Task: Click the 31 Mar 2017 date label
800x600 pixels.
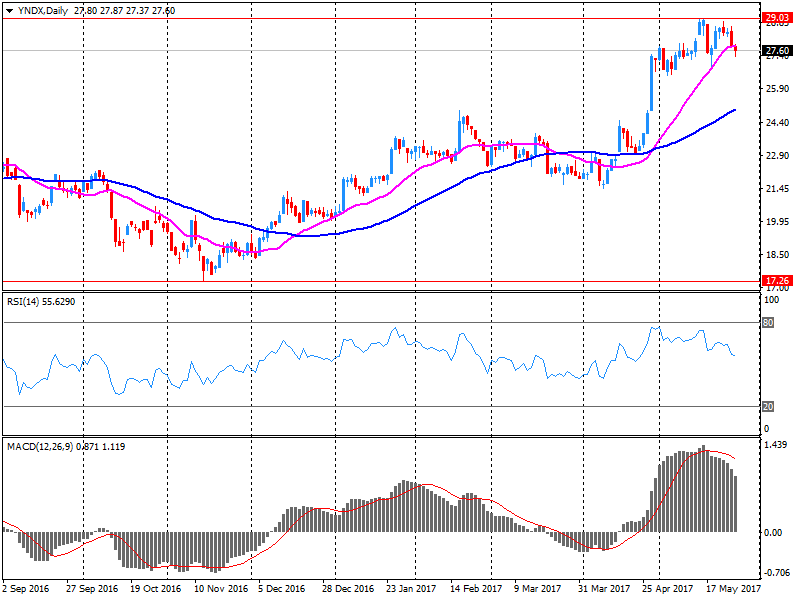Action: click(604, 589)
